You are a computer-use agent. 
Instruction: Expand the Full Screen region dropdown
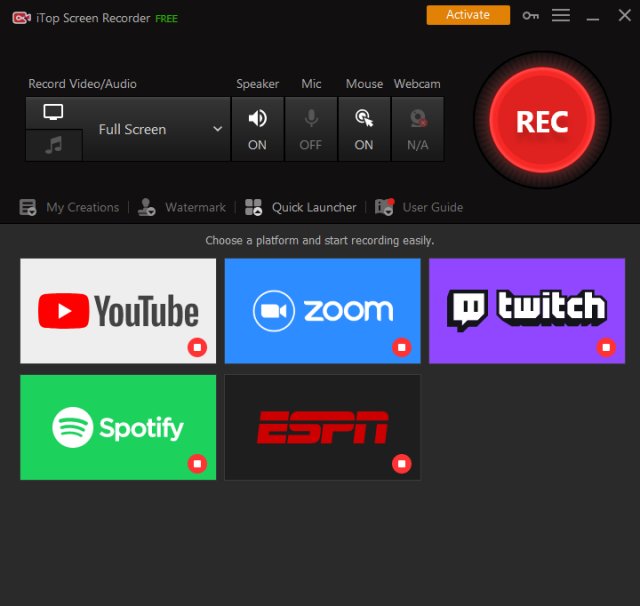[x=157, y=129]
